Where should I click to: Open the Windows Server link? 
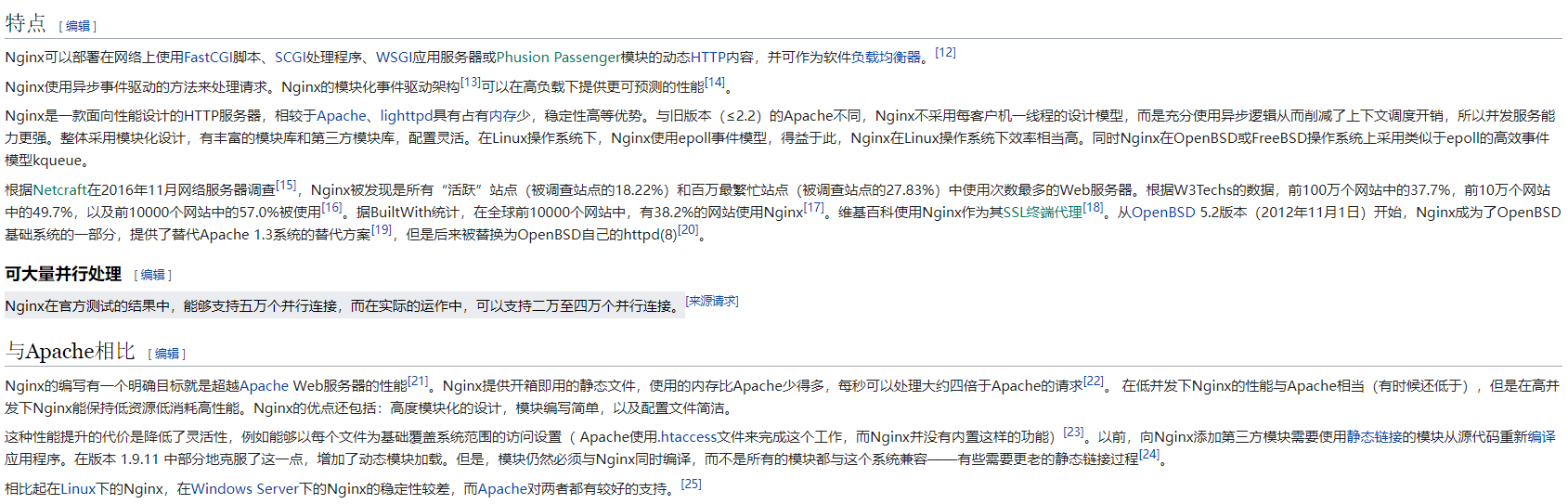245,489
